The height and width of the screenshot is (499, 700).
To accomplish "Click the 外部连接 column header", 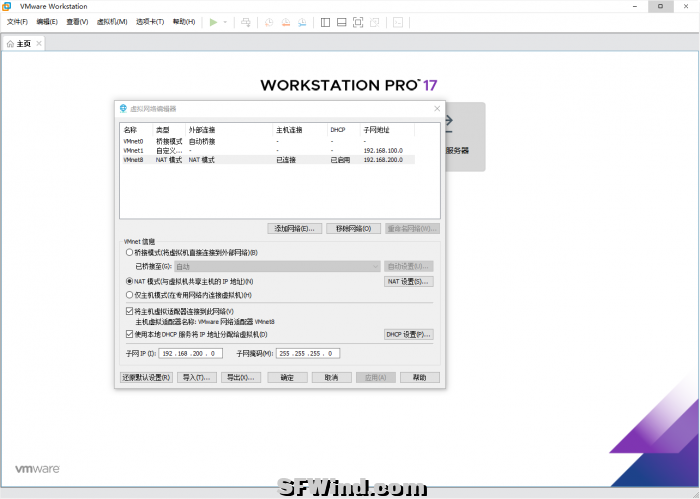I will click(x=229, y=130).
